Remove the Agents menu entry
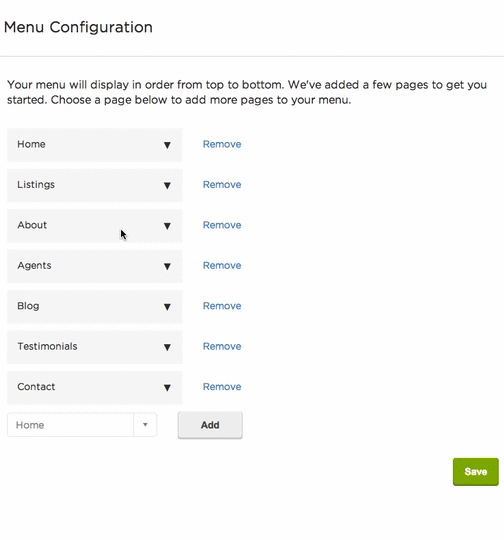 pos(222,266)
